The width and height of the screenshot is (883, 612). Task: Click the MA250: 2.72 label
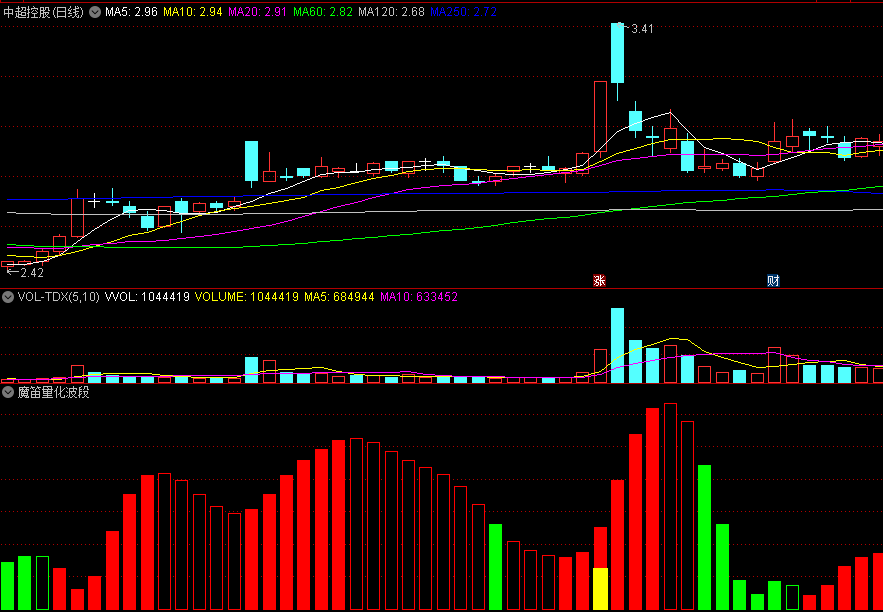[463, 12]
